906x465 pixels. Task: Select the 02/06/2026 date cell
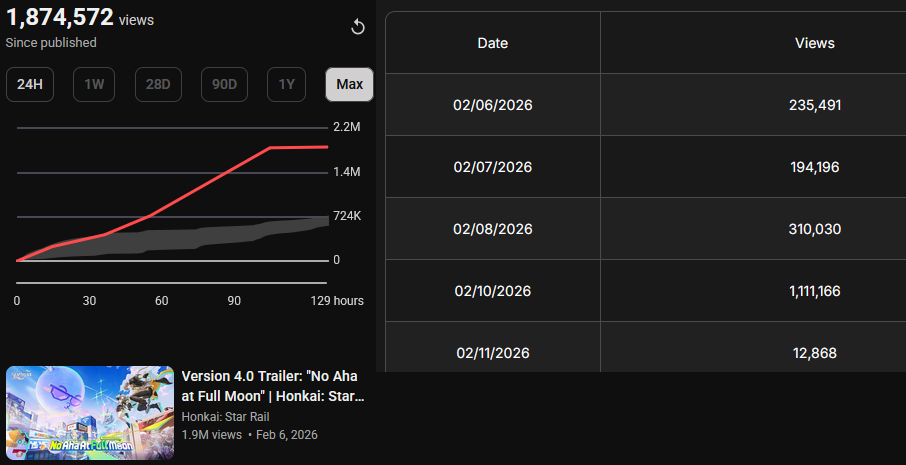493,105
